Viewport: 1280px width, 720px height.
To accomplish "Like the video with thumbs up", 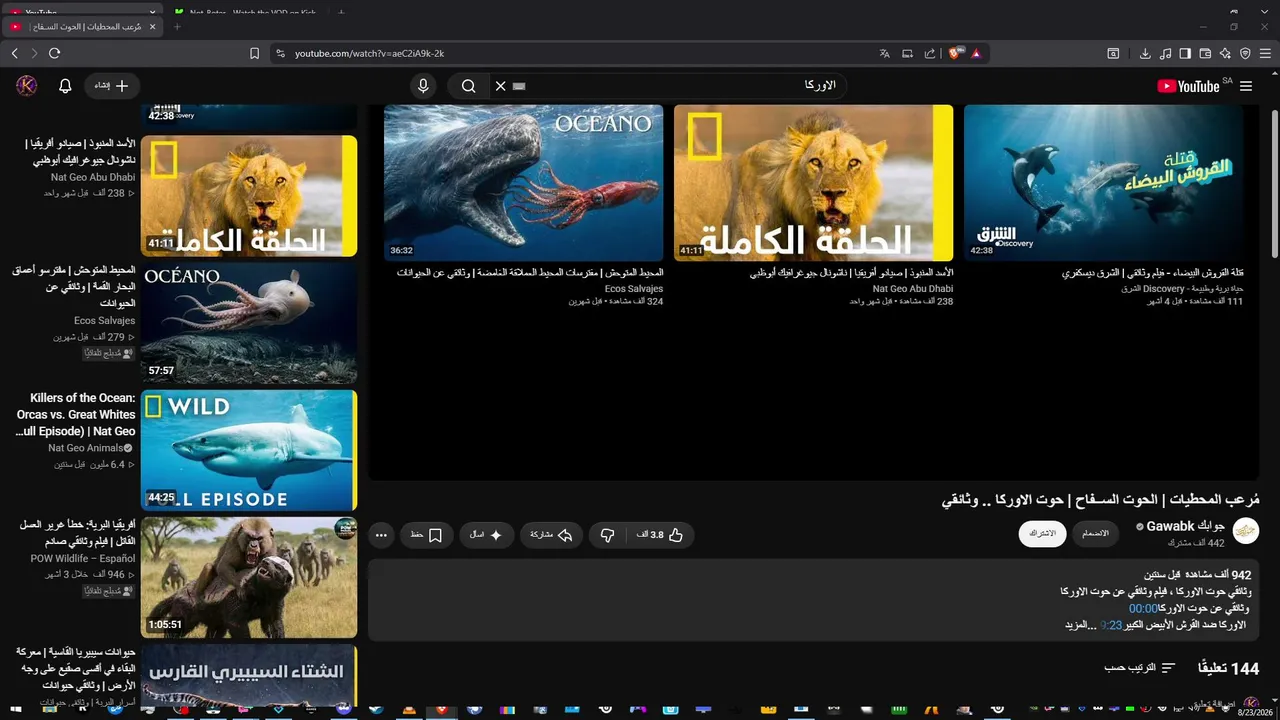I will 660,535.
